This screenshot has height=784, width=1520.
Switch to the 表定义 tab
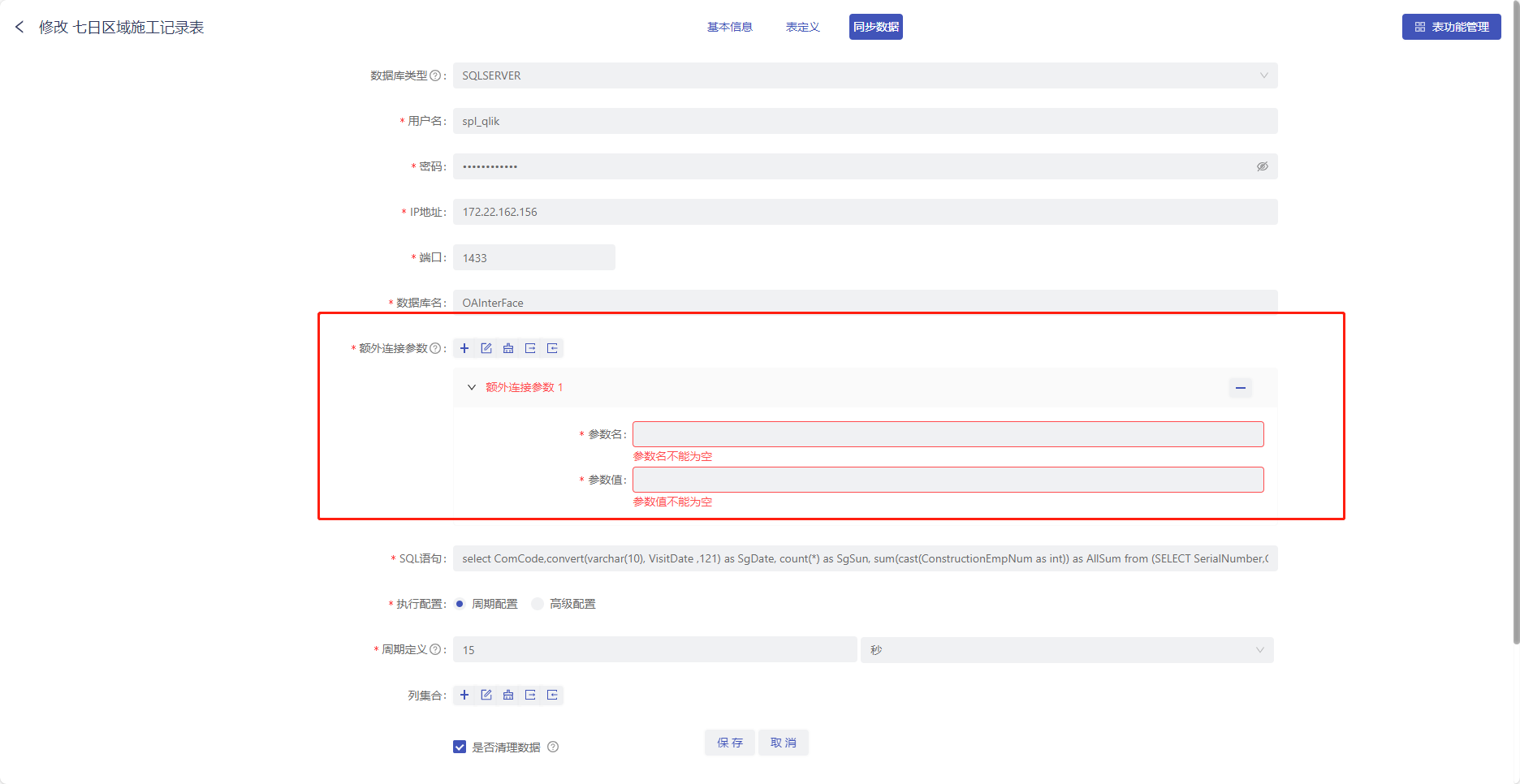pos(803,27)
